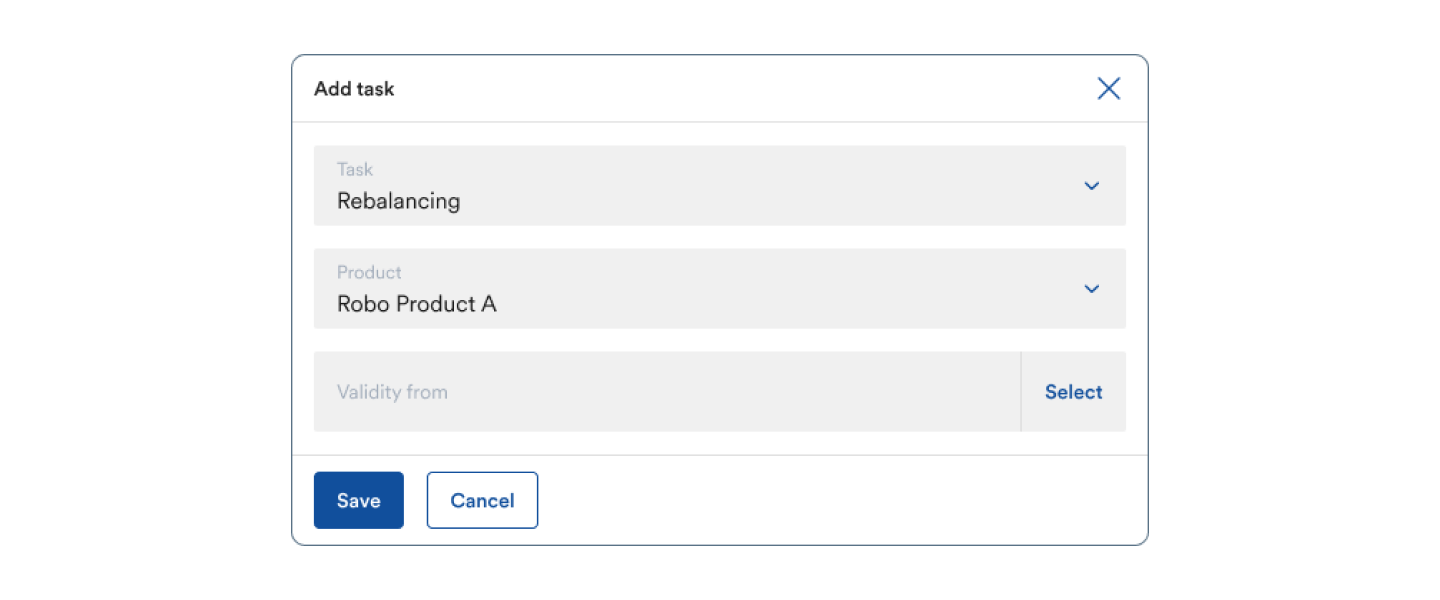Select the Robo Product A value text
Viewport: 1440px width, 600px height.
tap(417, 304)
